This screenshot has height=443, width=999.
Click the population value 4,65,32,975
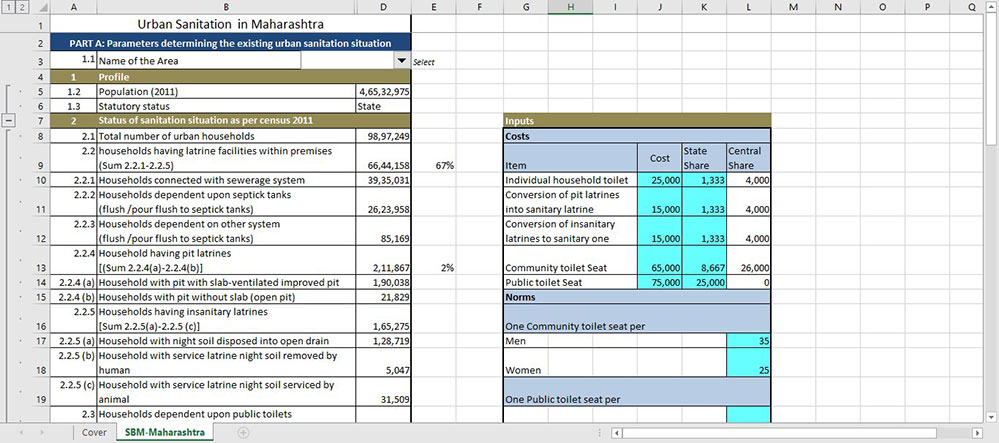(384, 91)
